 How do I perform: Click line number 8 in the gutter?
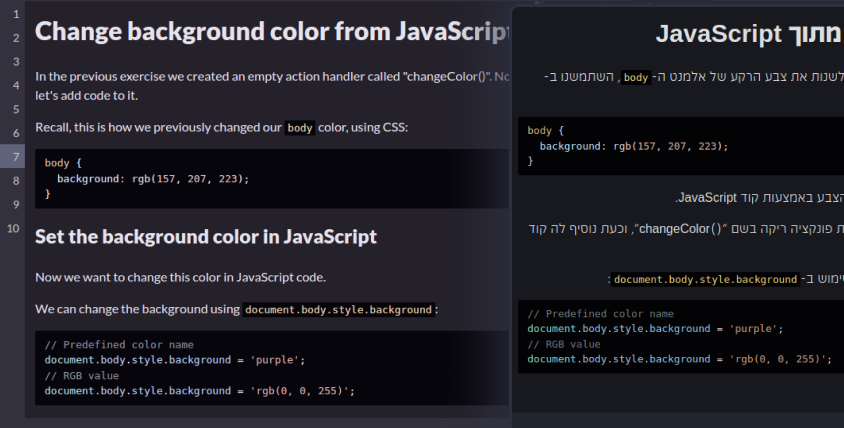pos(16,180)
